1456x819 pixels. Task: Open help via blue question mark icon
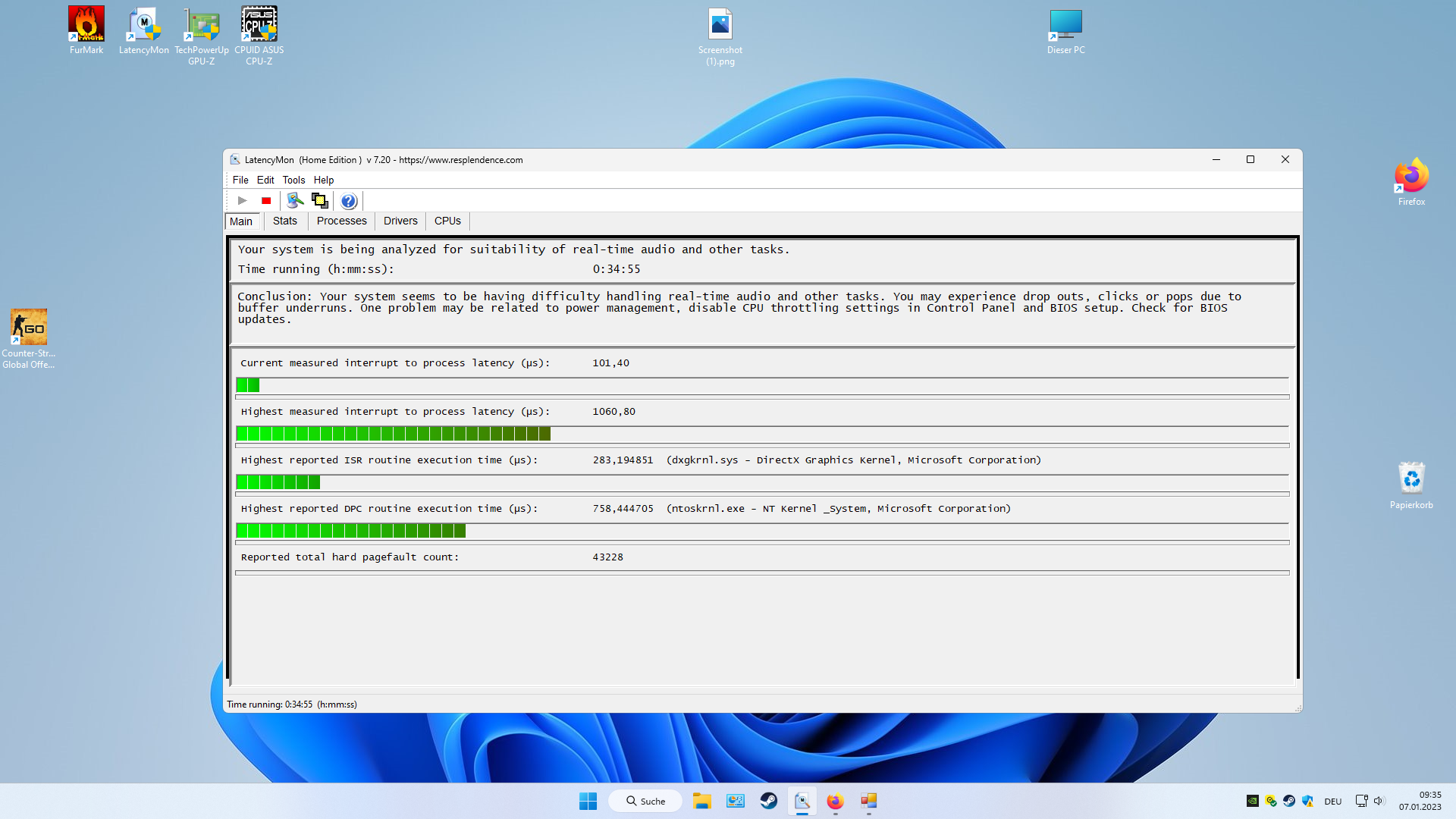(x=349, y=201)
